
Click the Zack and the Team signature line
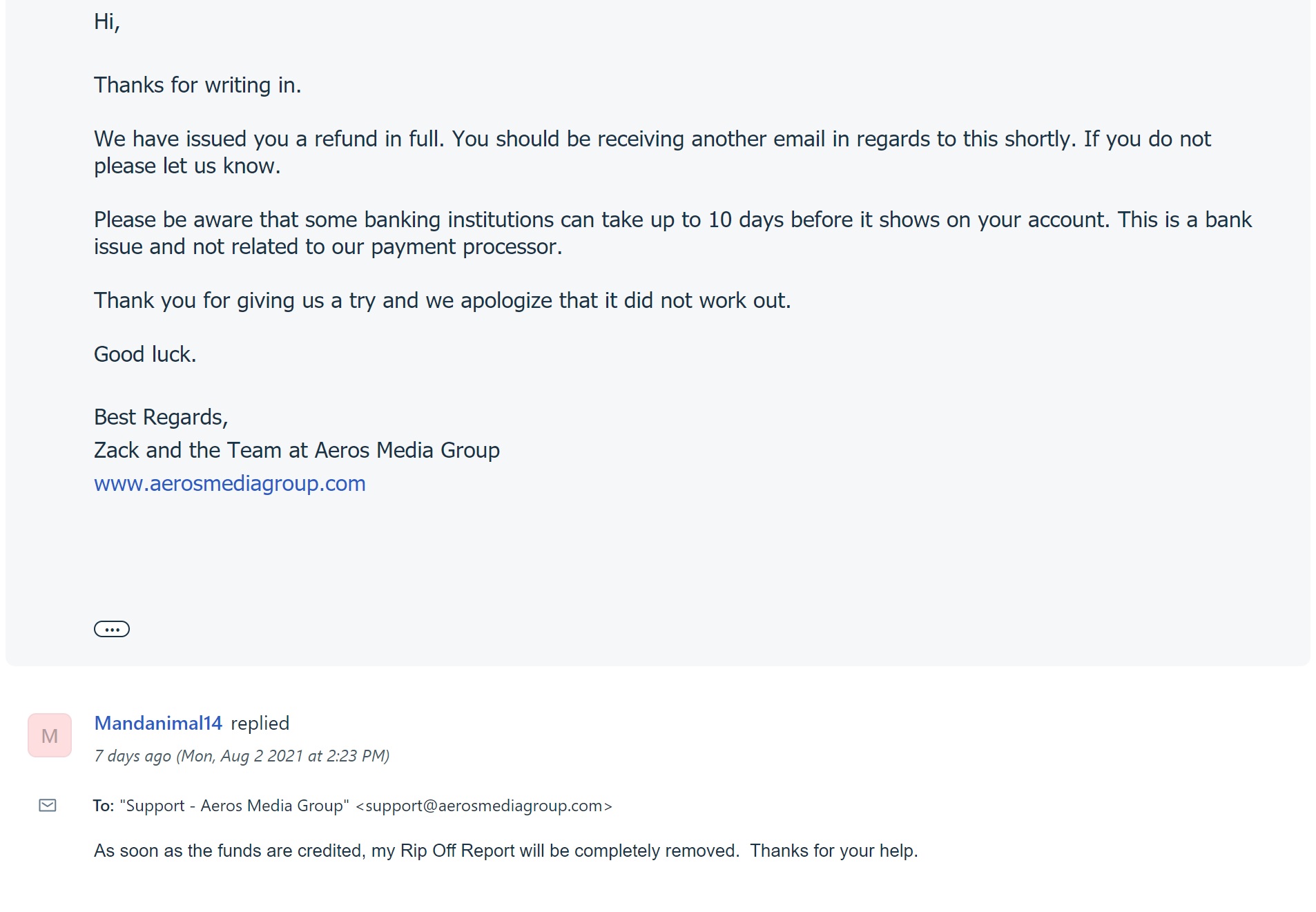[x=297, y=450]
